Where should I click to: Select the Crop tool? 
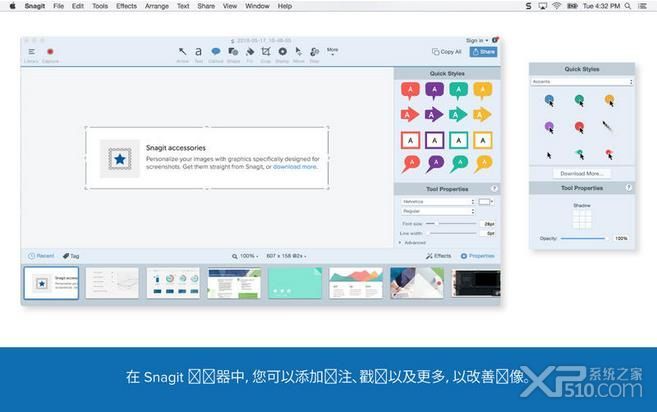pos(266,52)
